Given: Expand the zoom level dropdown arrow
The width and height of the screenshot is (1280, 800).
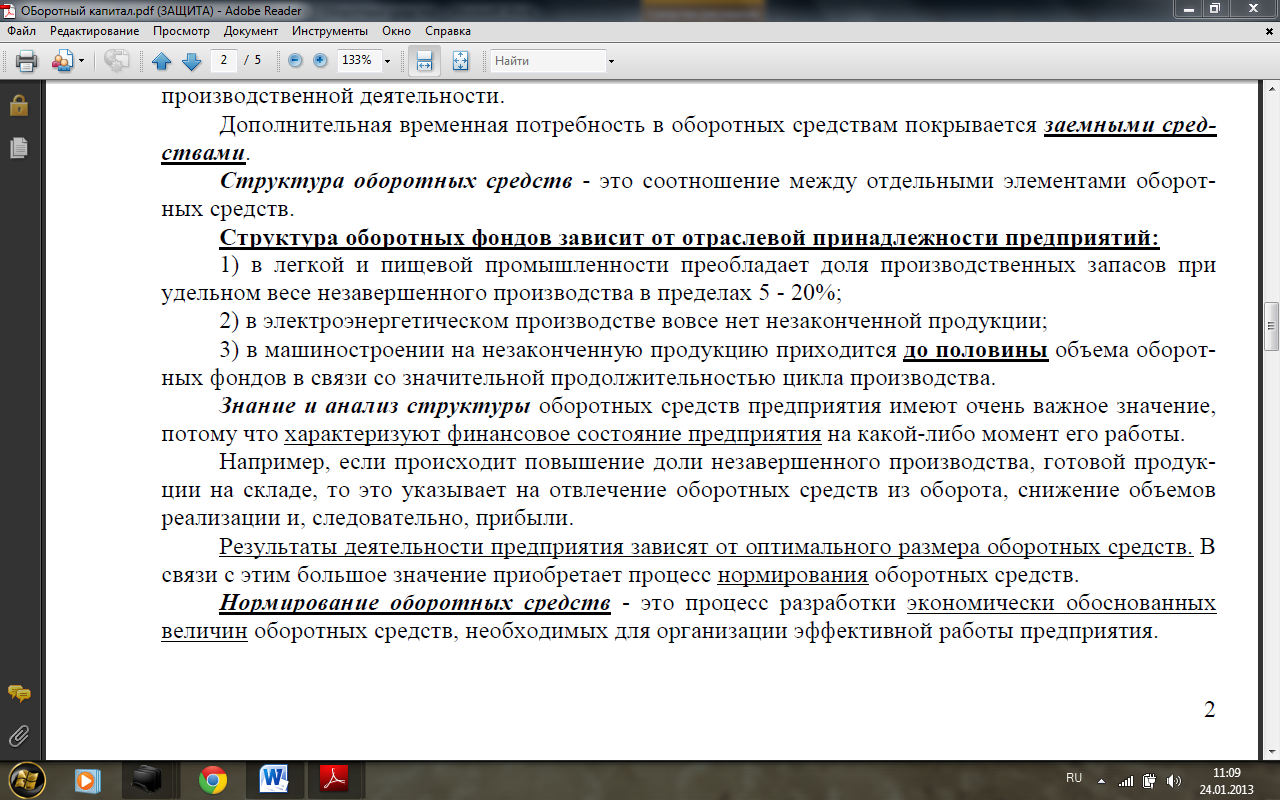Looking at the screenshot, I should [387, 61].
